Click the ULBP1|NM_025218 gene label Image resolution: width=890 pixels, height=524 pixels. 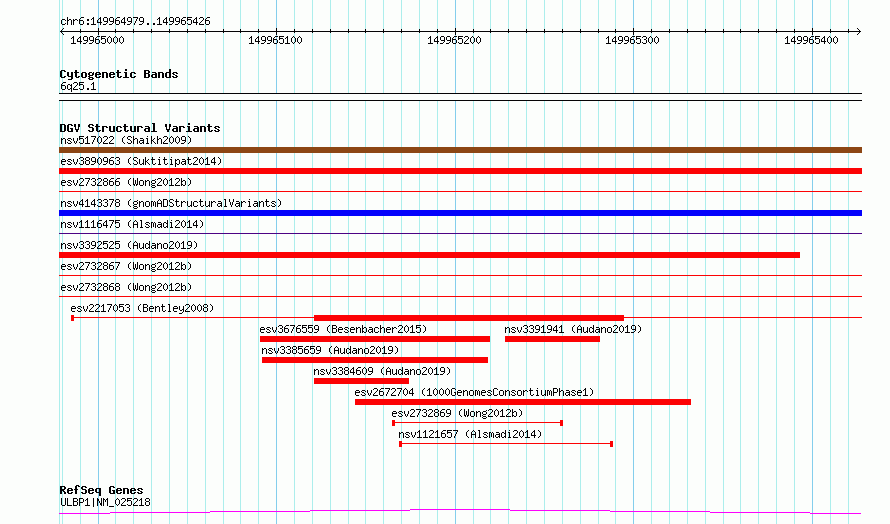click(105, 502)
